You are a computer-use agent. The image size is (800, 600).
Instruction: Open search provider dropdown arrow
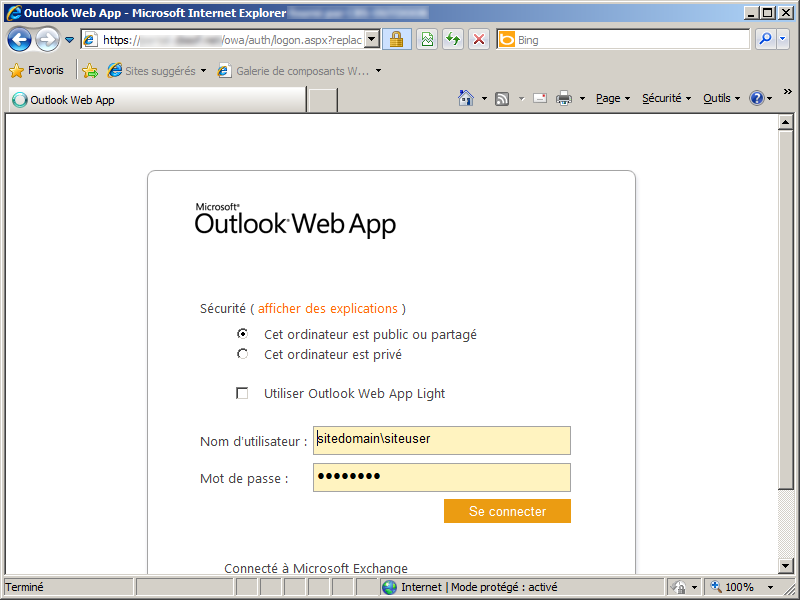click(x=783, y=39)
